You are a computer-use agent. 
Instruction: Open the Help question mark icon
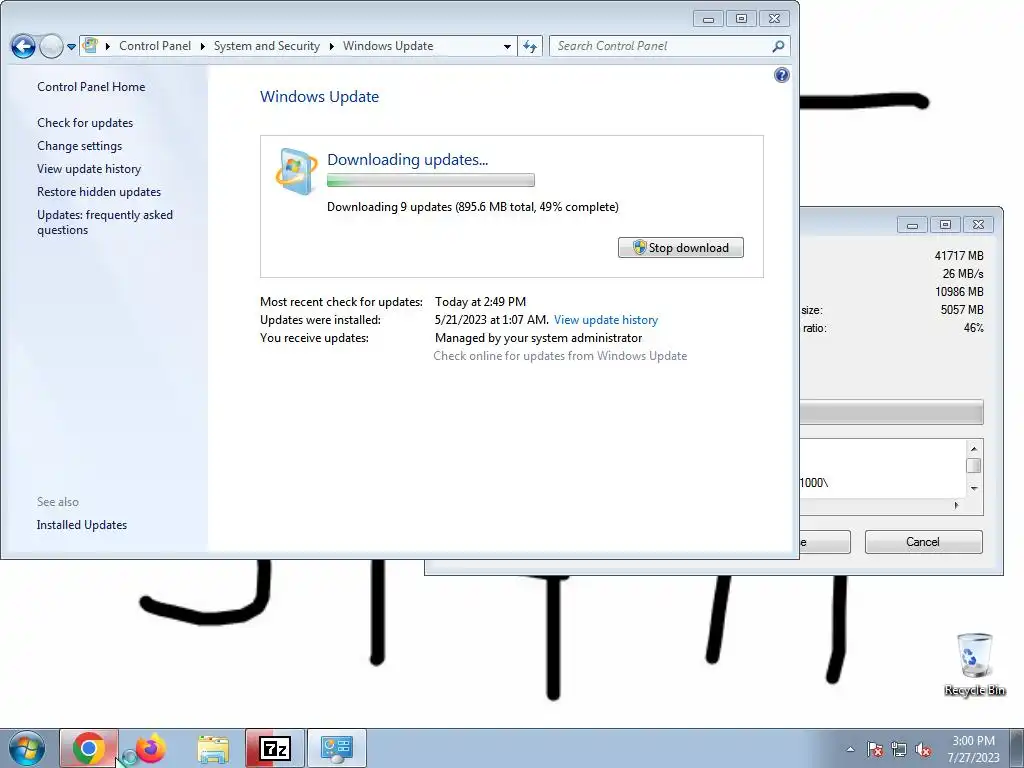point(782,75)
